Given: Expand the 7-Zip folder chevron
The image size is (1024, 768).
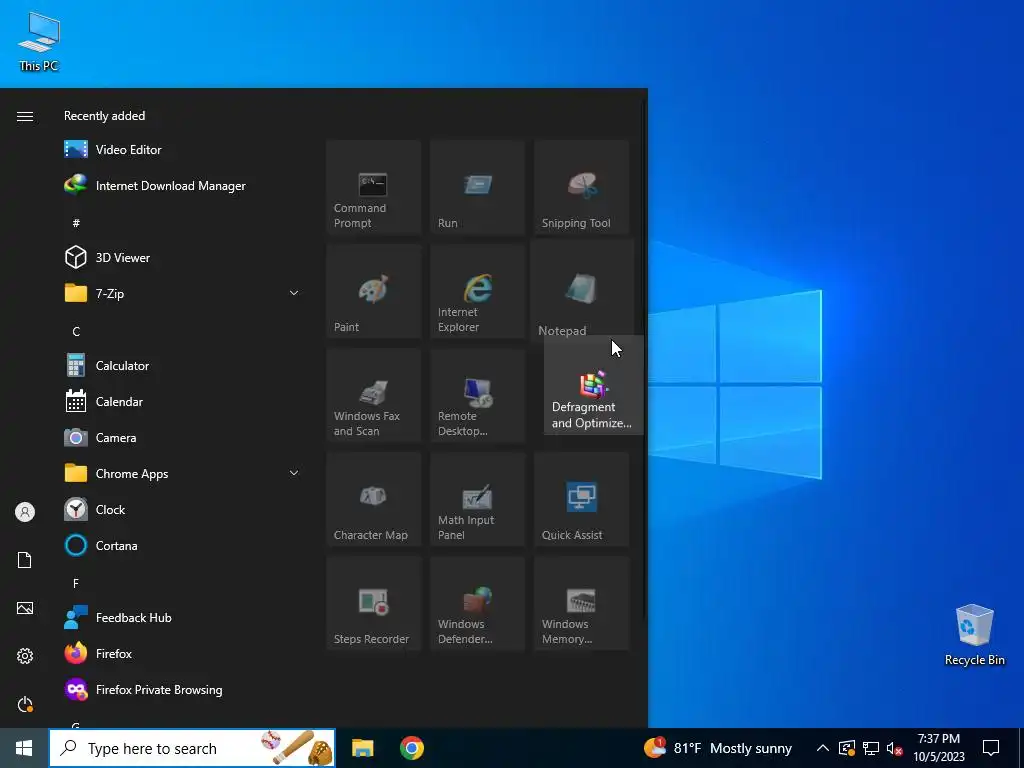Looking at the screenshot, I should click(294, 293).
